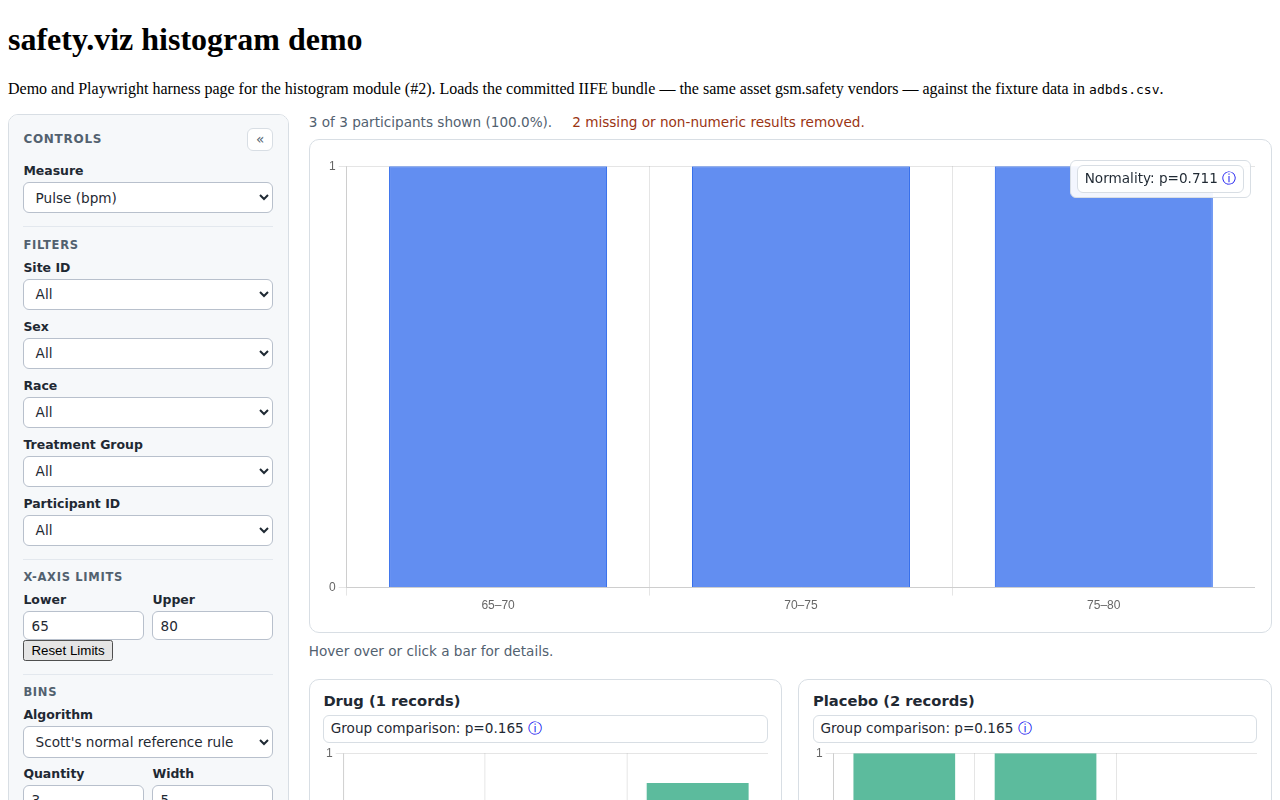Open the Treatment Group filter dropdown
This screenshot has width=1280, height=800.
[148, 471]
